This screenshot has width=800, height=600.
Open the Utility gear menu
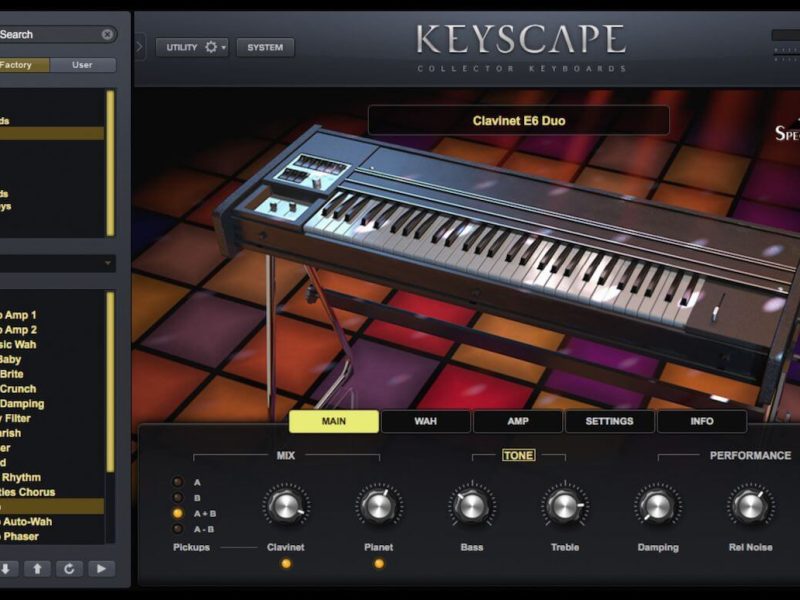click(x=192, y=47)
